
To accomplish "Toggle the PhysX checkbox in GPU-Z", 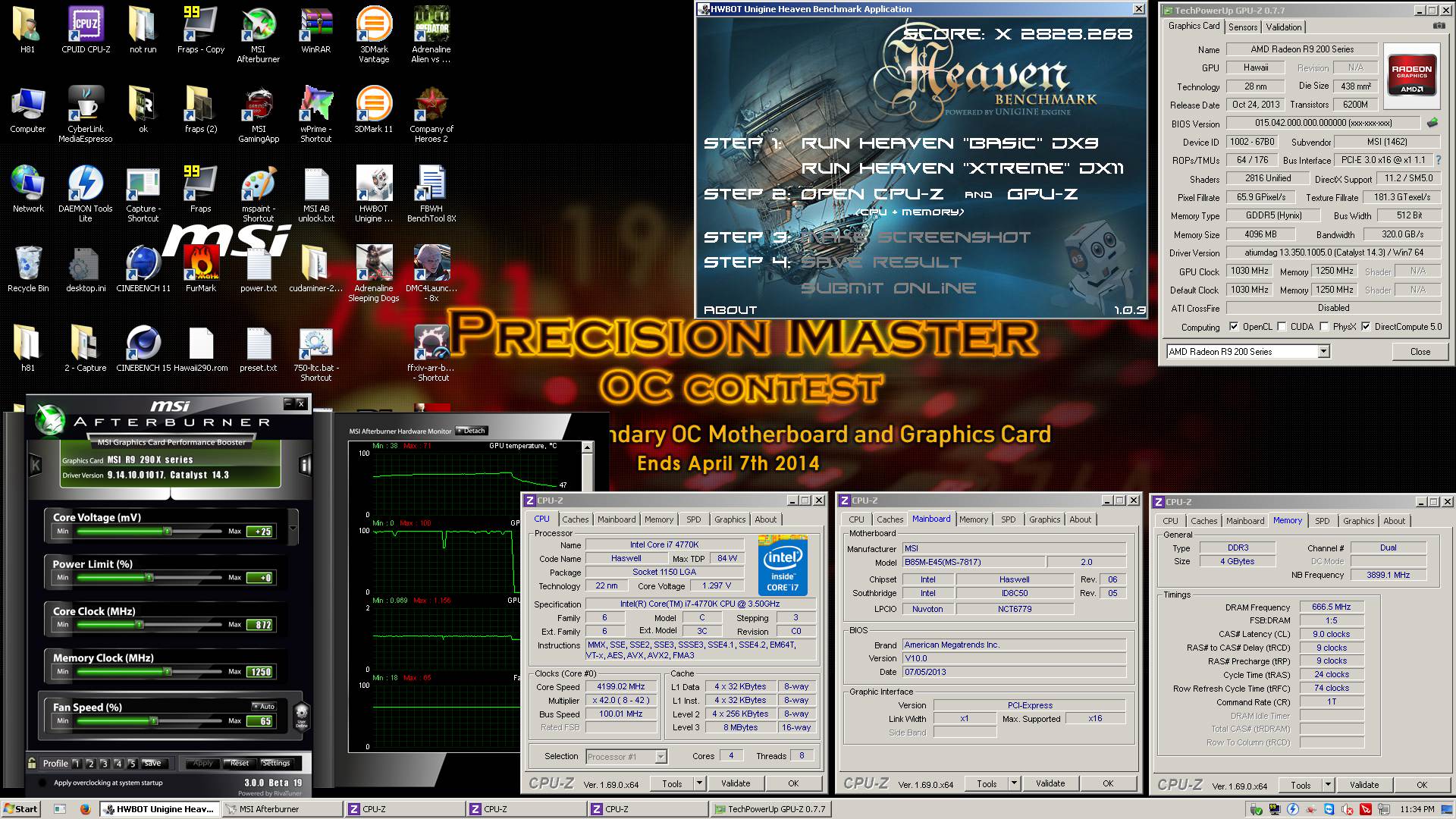I will point(1324,327).
